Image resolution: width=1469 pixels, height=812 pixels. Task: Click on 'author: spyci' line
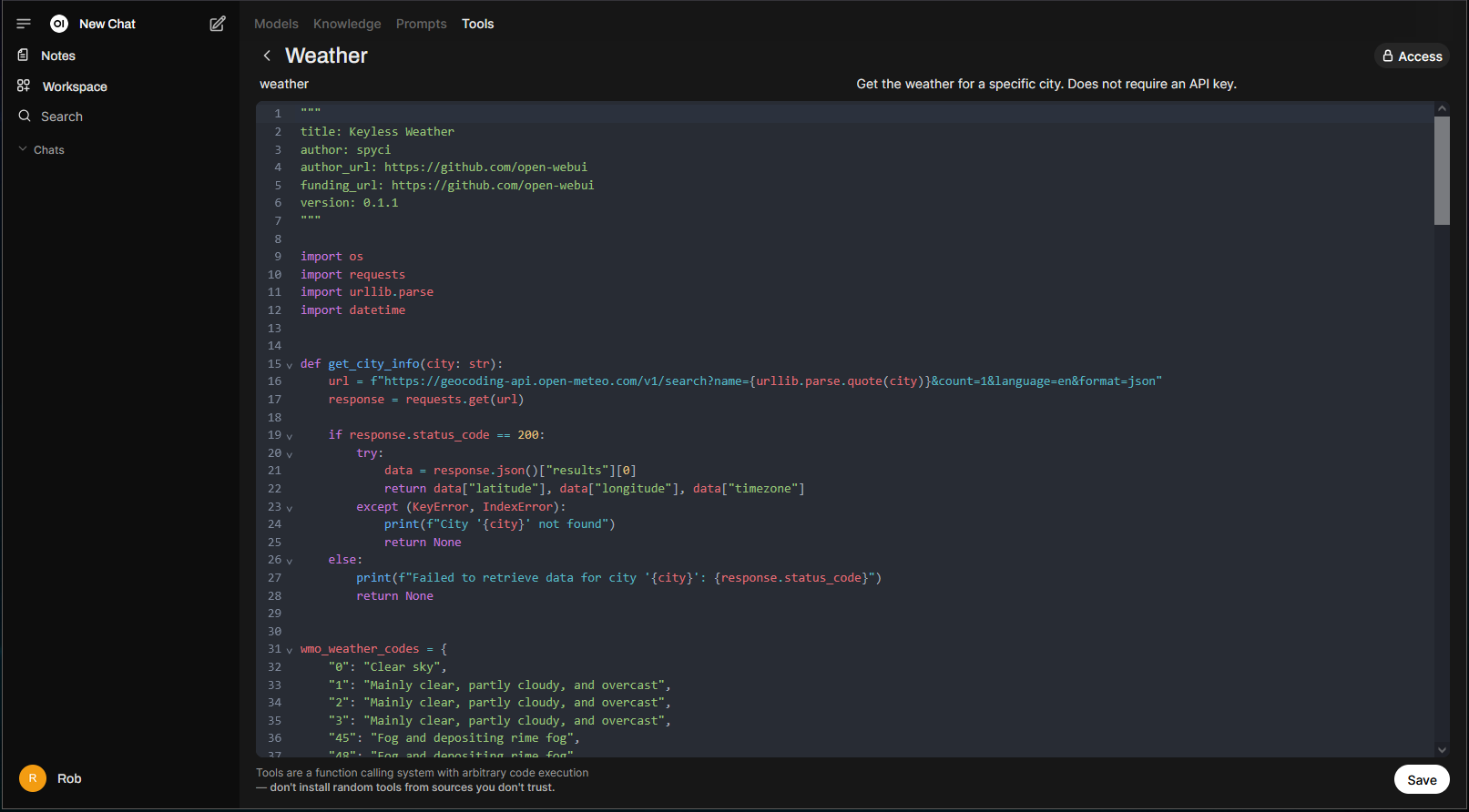[x=345, y=149]
